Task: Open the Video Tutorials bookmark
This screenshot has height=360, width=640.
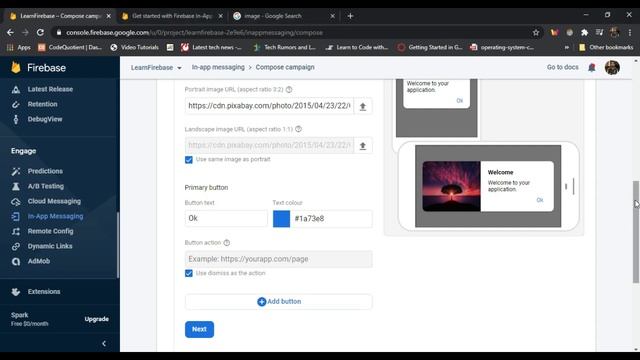Action: click(x=134, y=47)
